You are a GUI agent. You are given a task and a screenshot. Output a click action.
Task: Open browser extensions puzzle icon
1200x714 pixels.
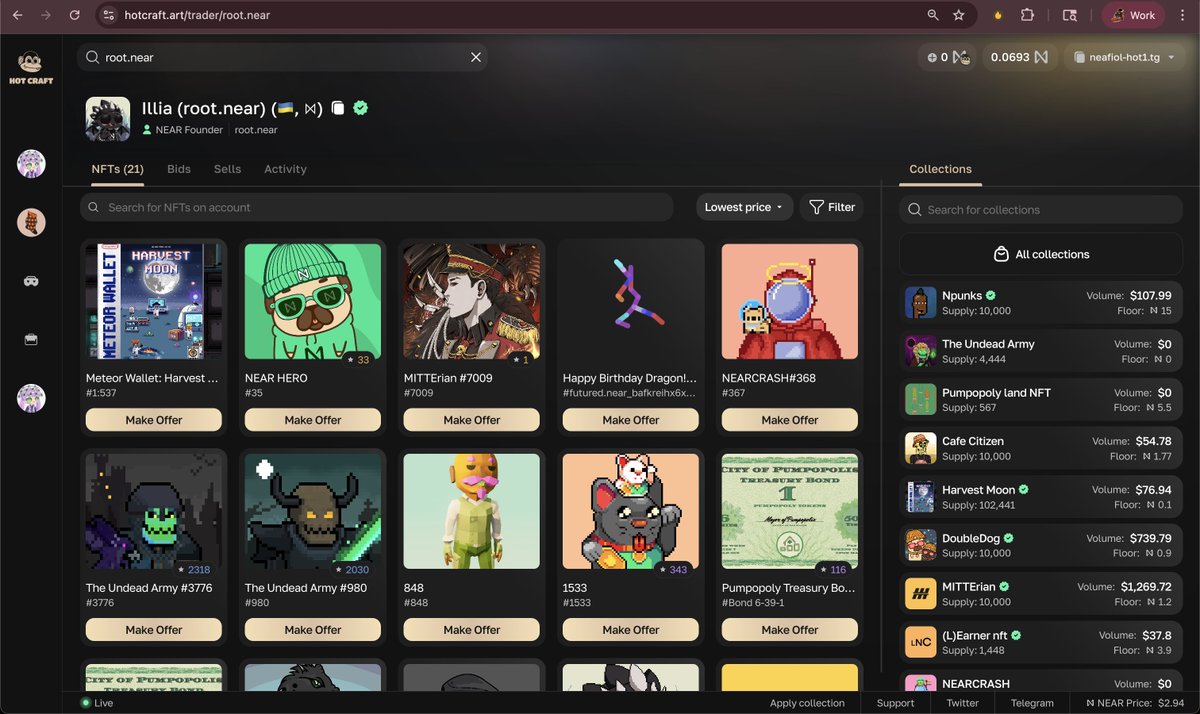tap(1027, 15)
